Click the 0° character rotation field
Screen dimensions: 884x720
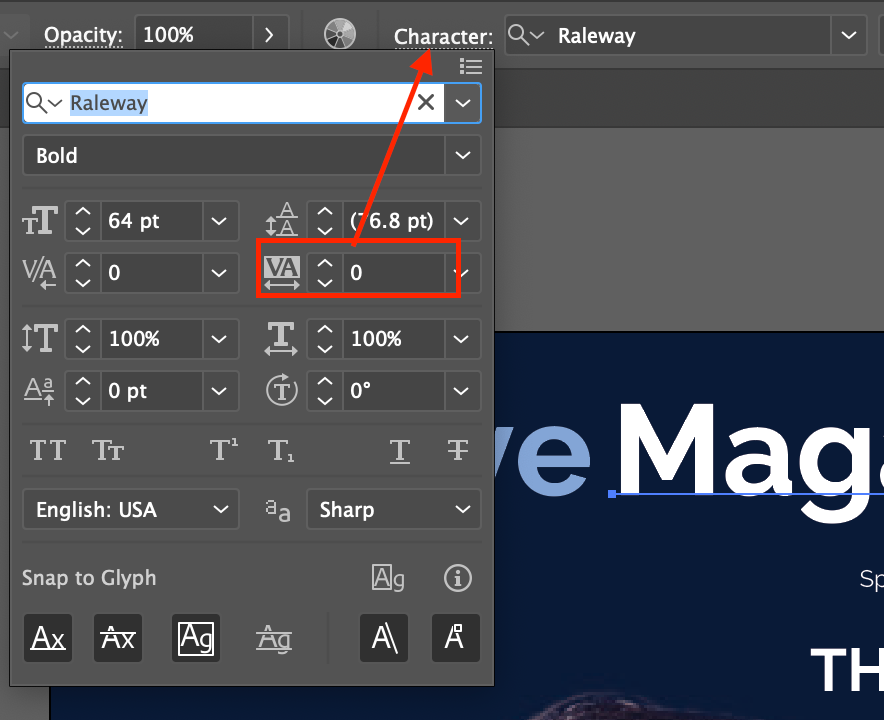(393, 391)
